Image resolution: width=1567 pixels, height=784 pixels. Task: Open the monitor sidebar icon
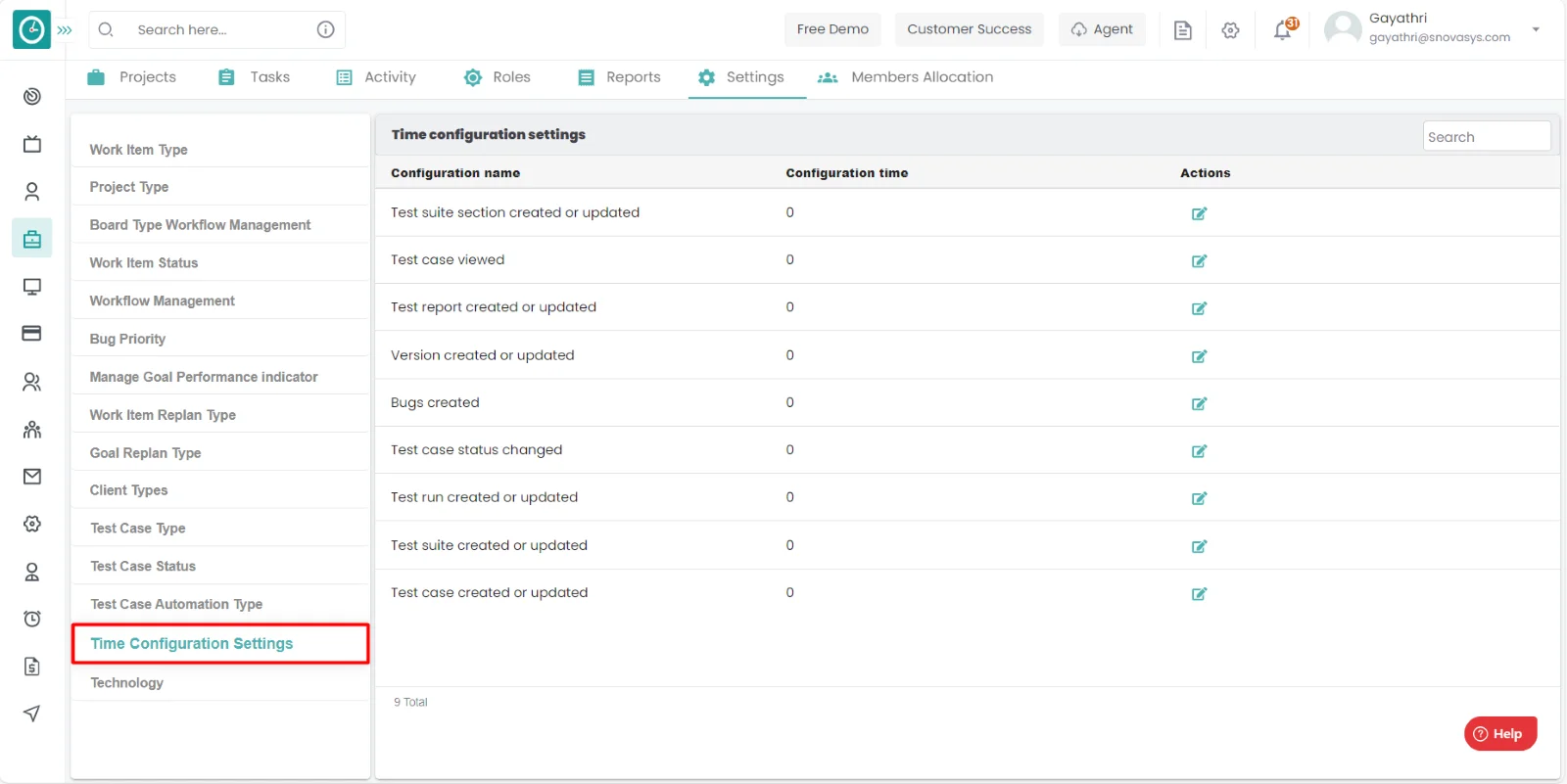coord(32,287)
